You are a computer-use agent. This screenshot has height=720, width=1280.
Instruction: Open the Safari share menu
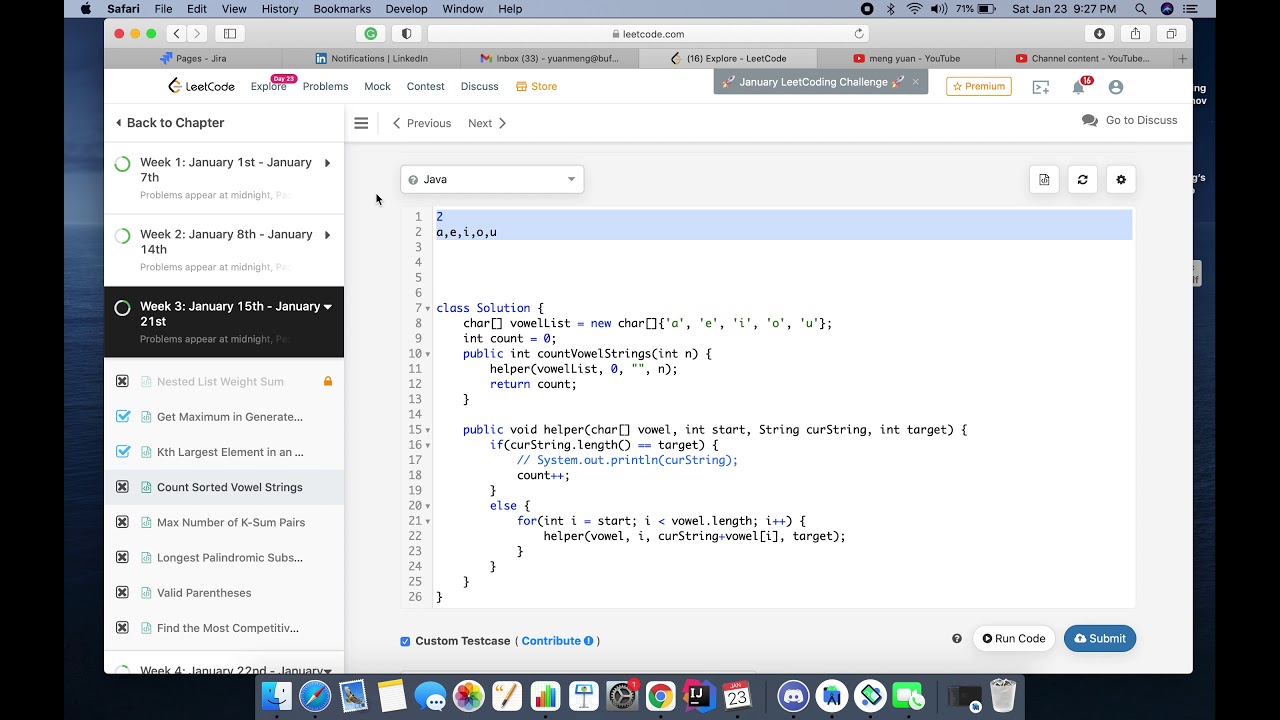coord(1135,34)
